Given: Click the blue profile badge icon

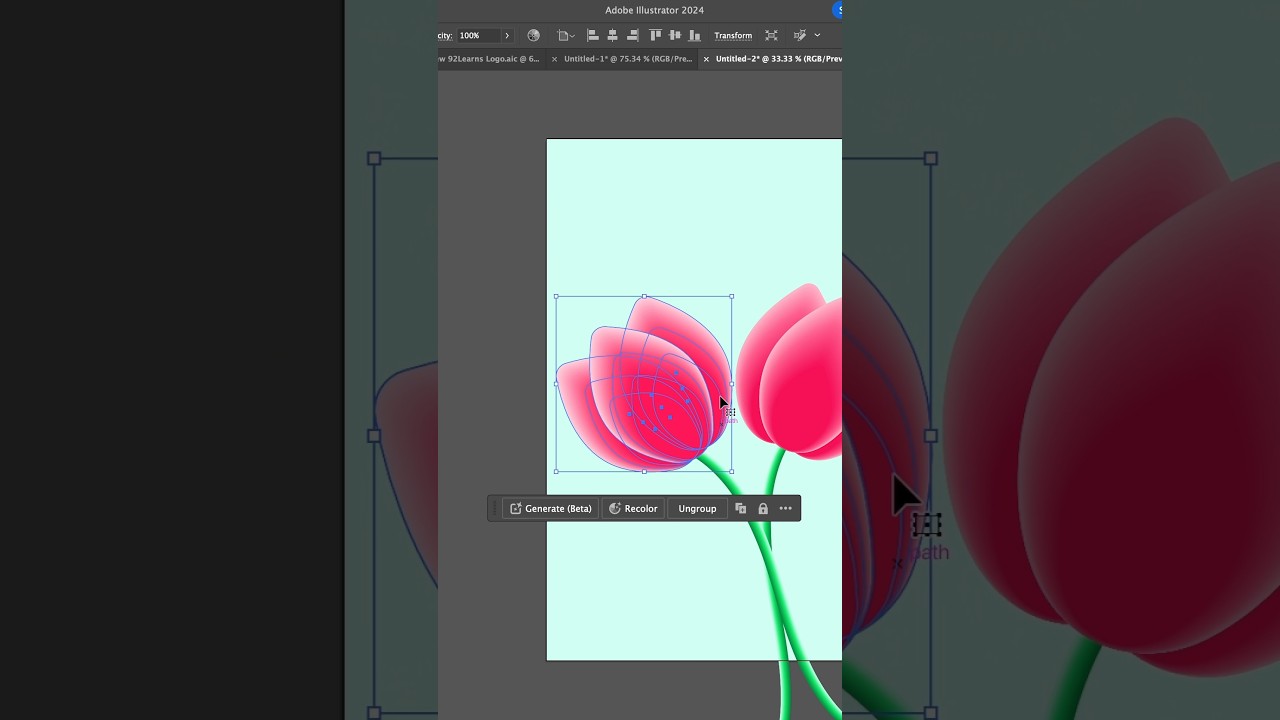Looking at the screenshot, I should coord(838,10).
